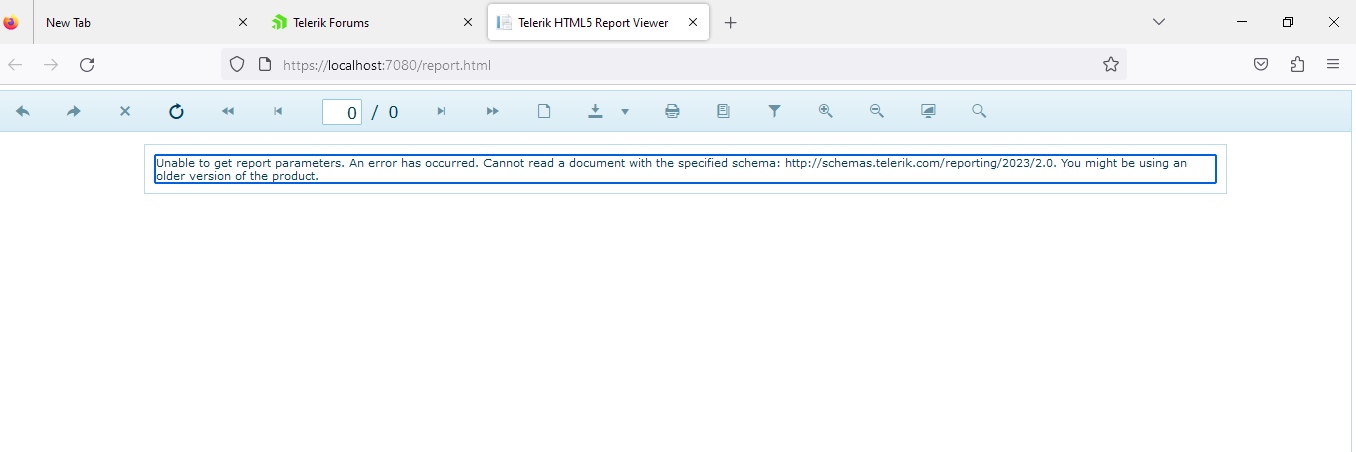Toggle print preview page mode
The width and height of the screenshot is (1356, 452).
[x=544, y=112]
